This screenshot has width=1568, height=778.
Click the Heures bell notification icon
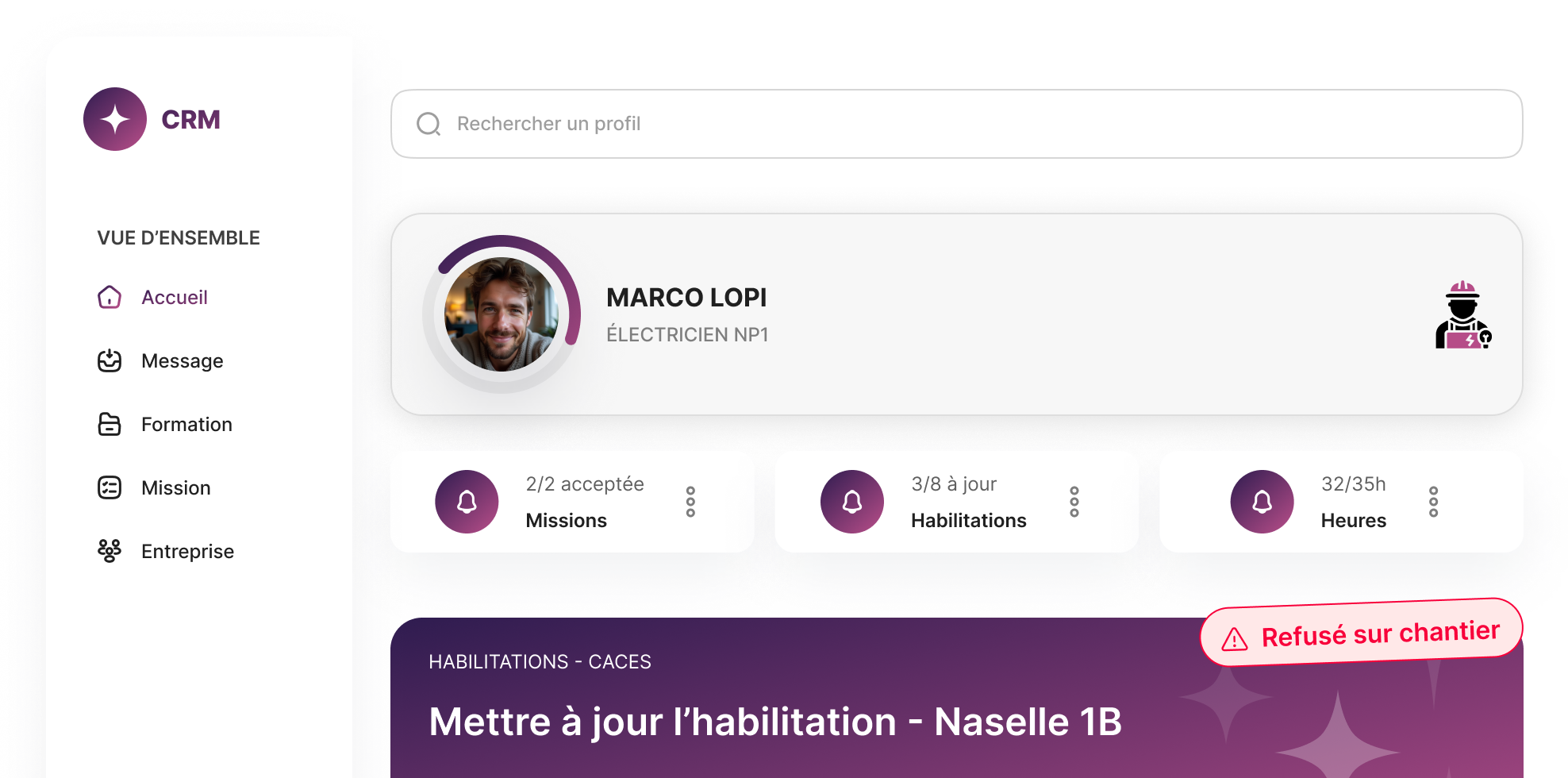coord(1262,502)
